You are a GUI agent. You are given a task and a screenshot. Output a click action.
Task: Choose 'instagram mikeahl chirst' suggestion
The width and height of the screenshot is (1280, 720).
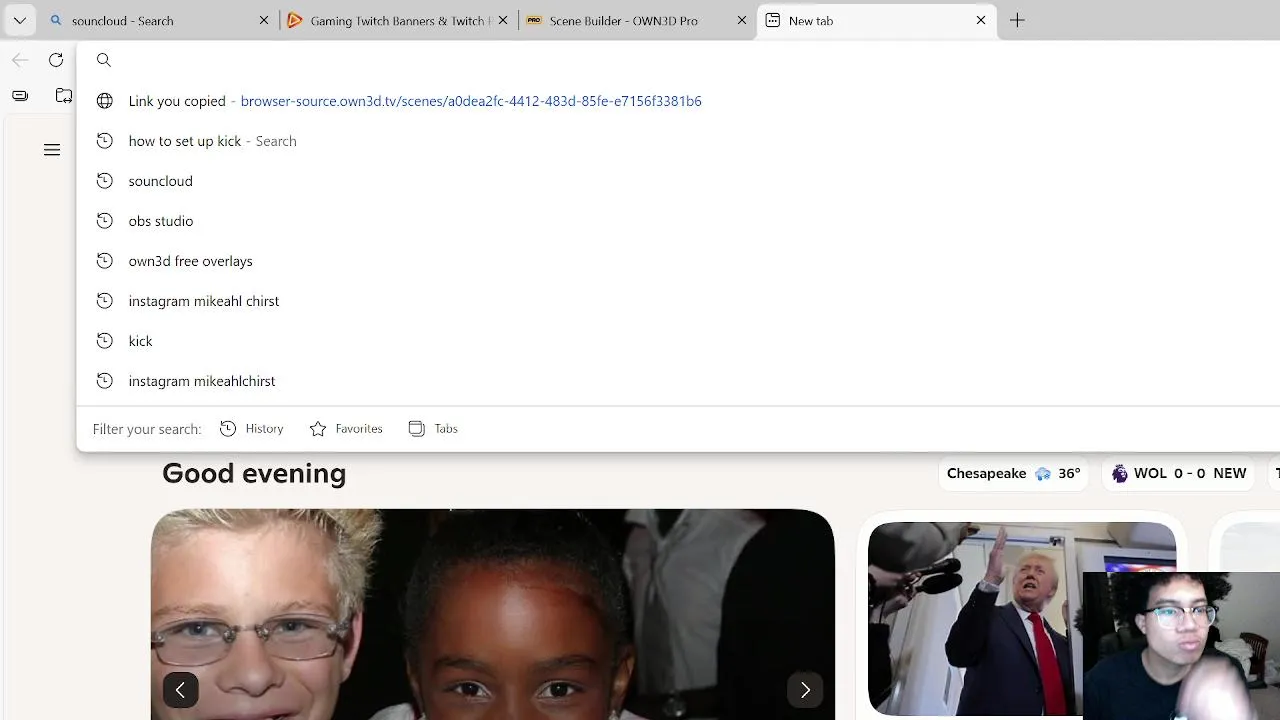680,301
